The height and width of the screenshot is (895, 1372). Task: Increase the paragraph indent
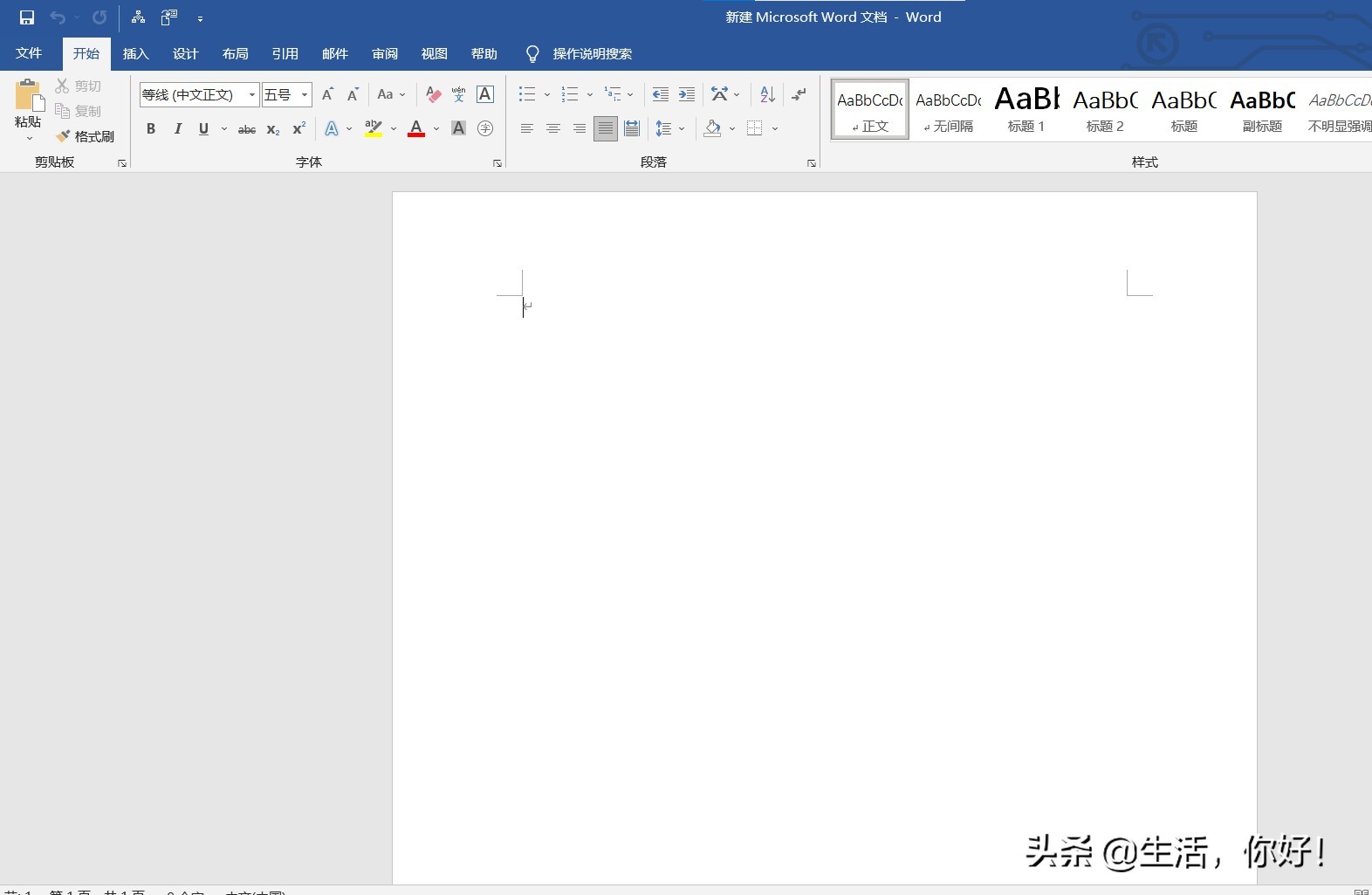(687, 94)
